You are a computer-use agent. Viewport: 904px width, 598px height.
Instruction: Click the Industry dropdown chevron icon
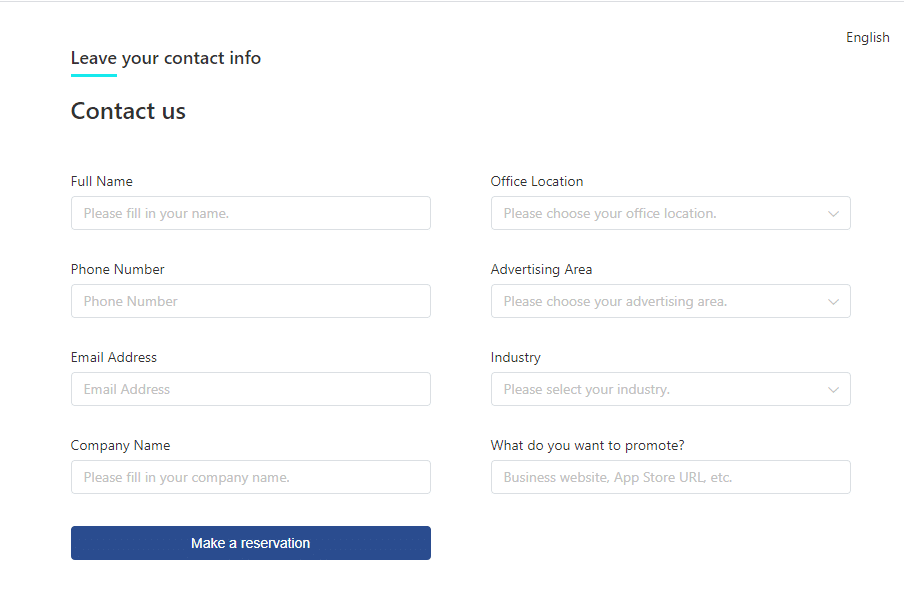833,390
